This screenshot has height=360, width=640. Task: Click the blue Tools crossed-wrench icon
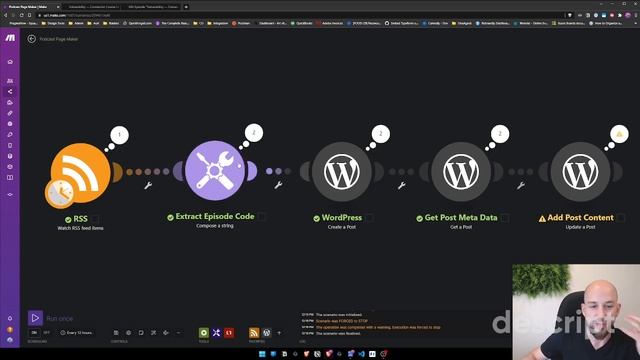point(216,333)
